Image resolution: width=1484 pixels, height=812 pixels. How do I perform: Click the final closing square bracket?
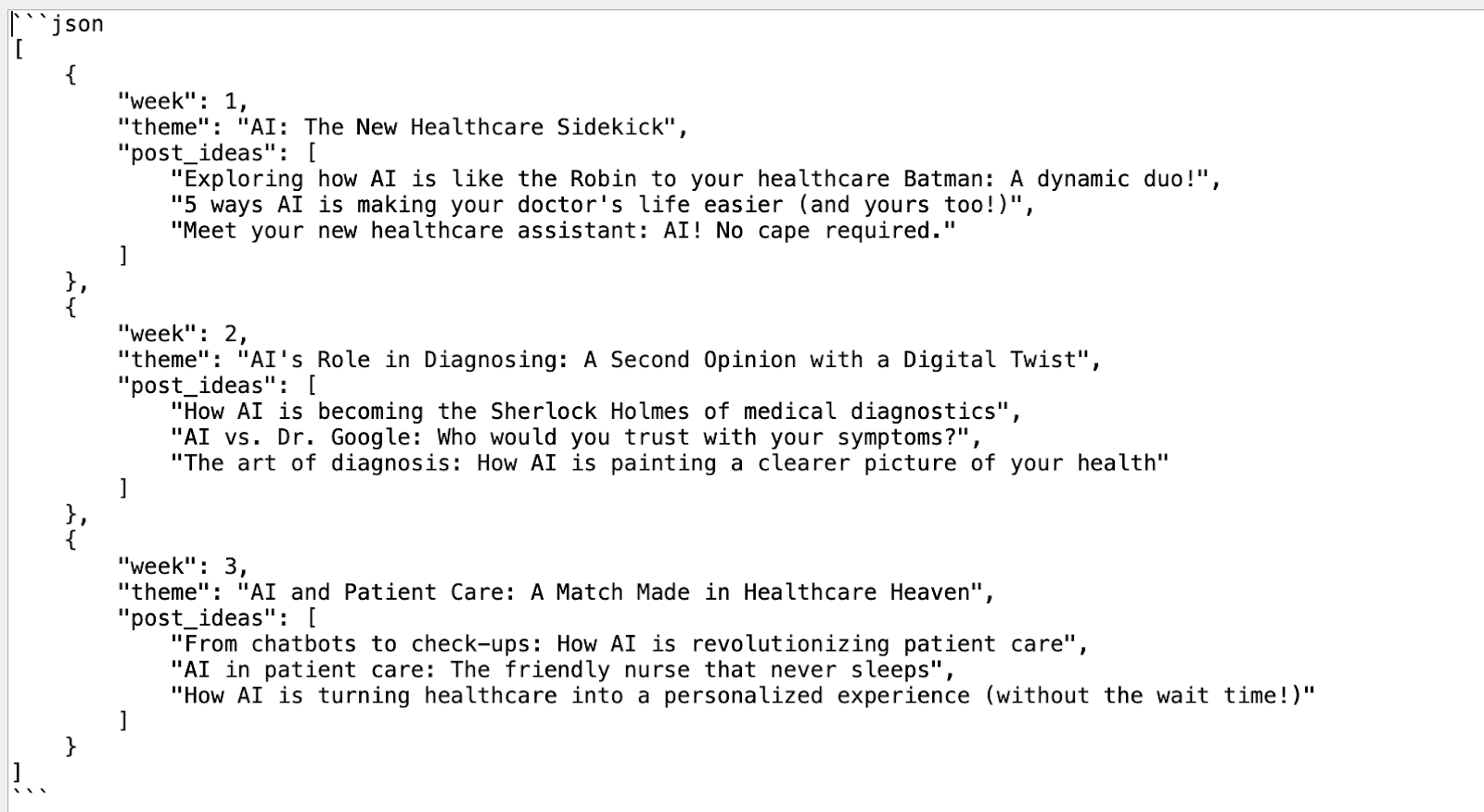pos(17,771)
